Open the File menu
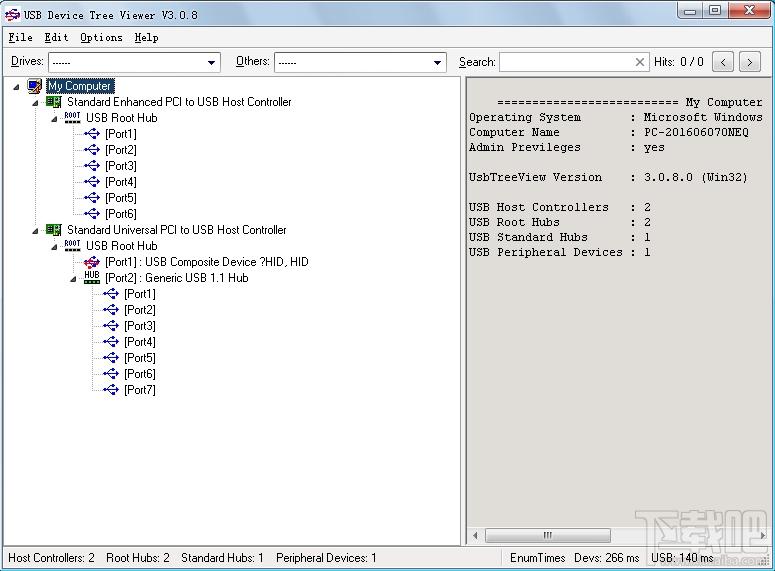 tap(20, 38)
